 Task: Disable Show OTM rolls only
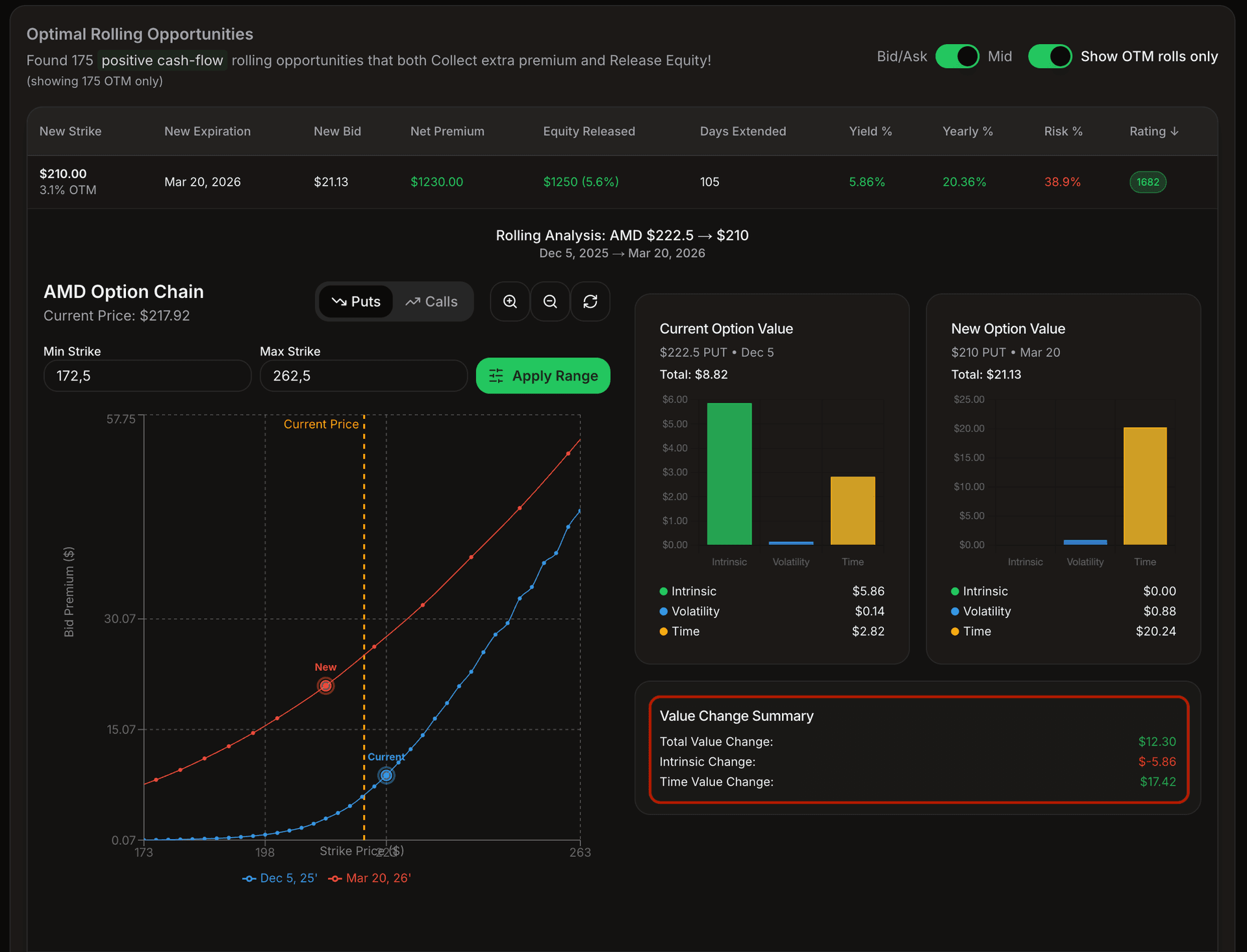pos(1050,56)
